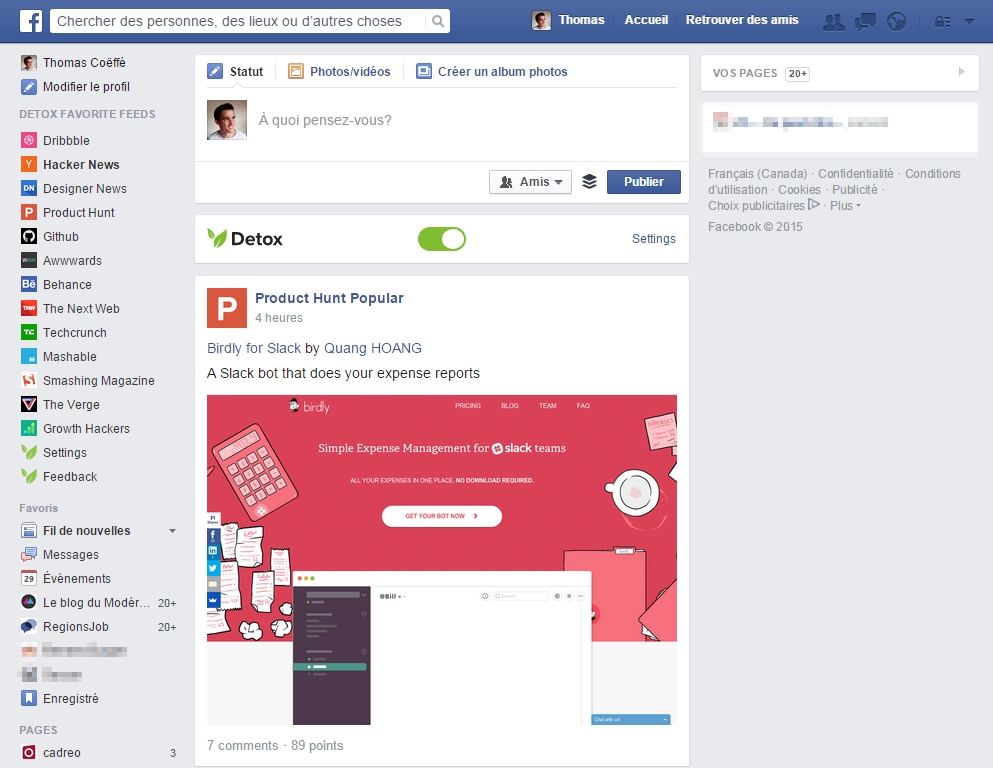
Task: Click the Behance Bē icon
Action: [29, 284]
